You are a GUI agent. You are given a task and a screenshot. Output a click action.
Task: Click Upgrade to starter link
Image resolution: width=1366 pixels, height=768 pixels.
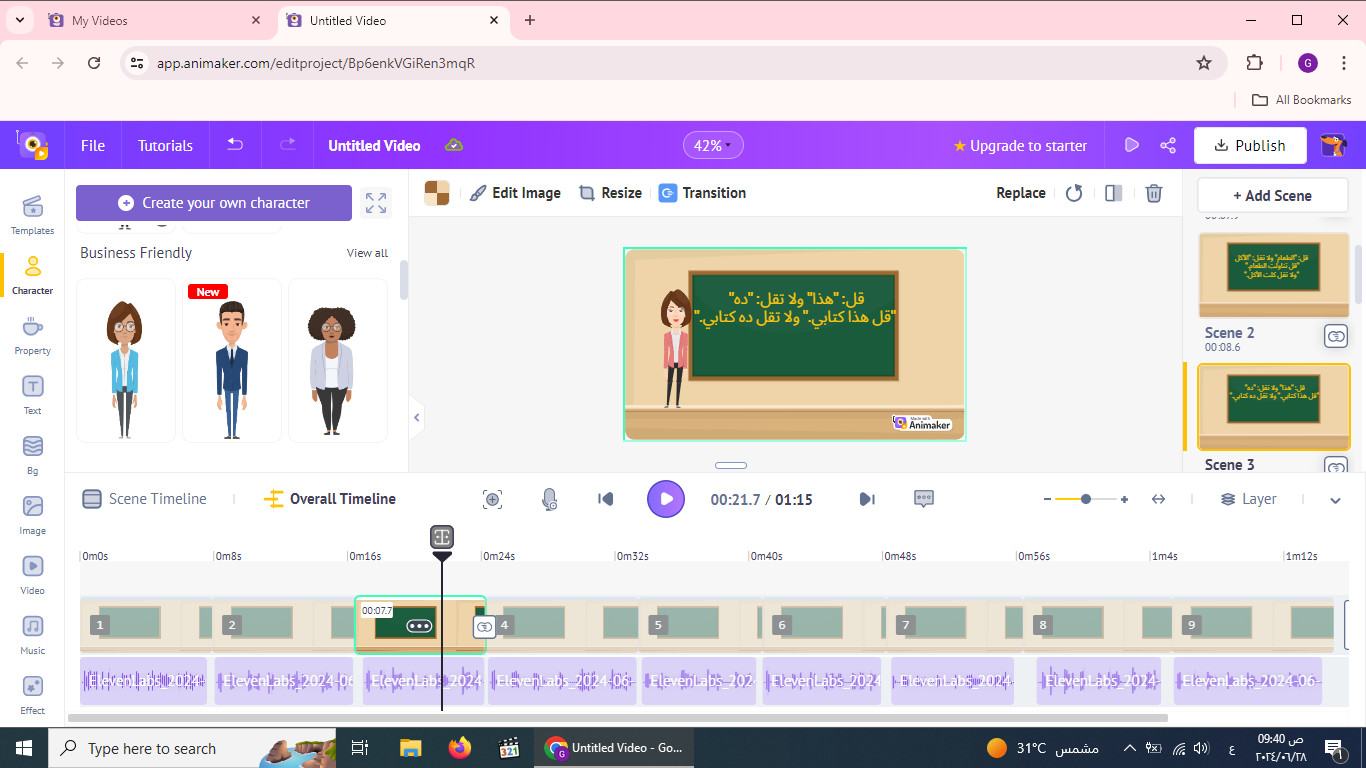point(1020,145)
